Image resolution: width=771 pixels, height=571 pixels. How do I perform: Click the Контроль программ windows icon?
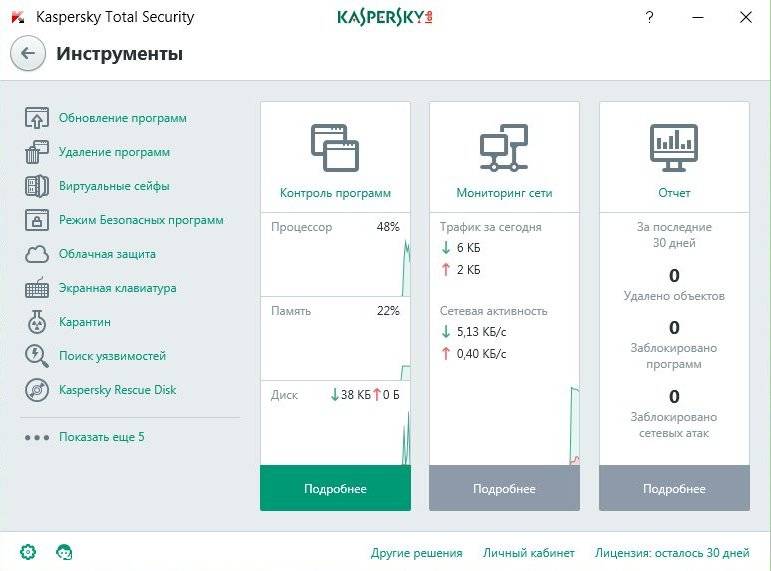(x=335, y=148)
